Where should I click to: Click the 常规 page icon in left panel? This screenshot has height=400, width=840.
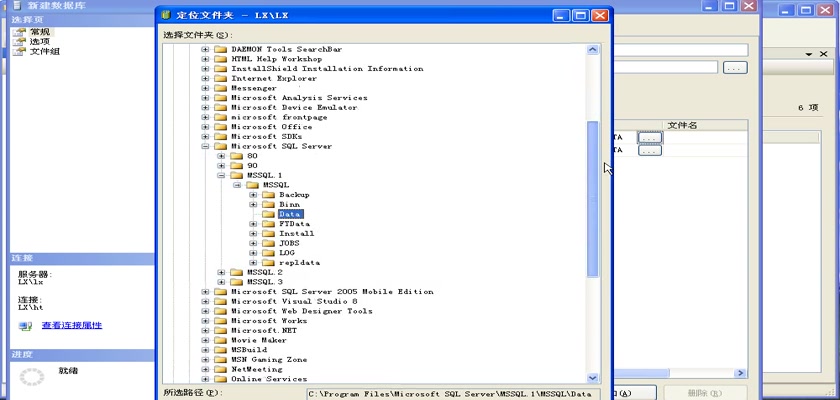click(x=19, y=32)
